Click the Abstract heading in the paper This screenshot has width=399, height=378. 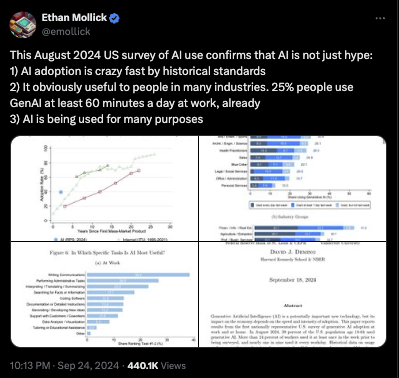[293, 305]
